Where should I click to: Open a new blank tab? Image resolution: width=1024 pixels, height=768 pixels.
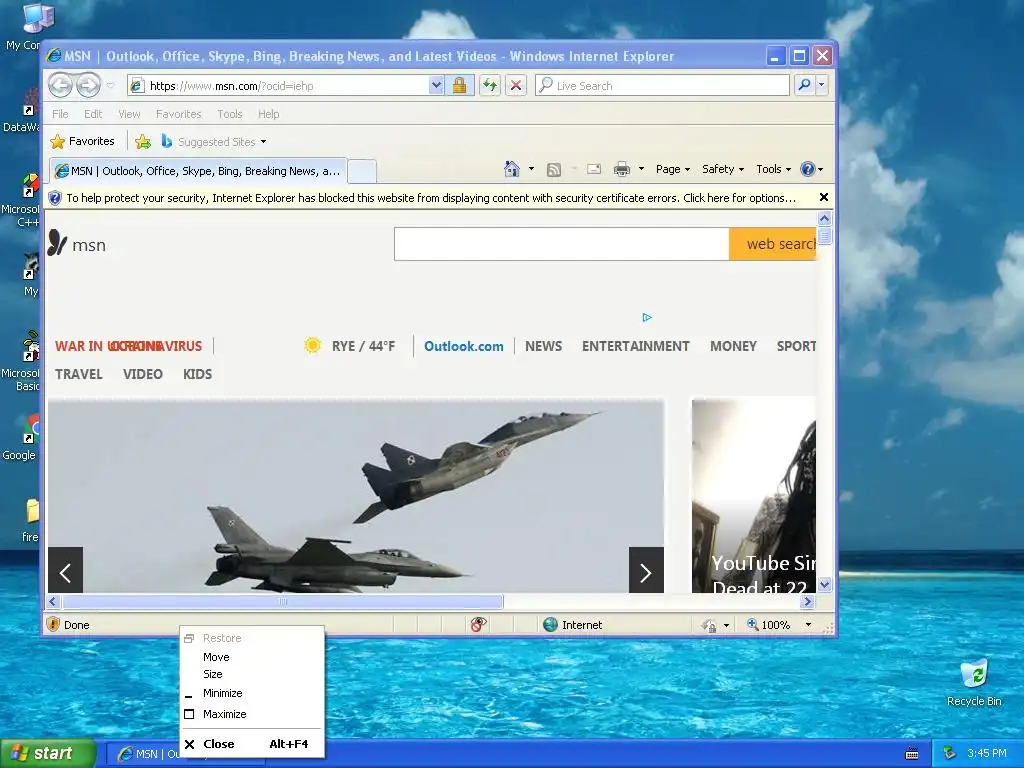[362, 172]
